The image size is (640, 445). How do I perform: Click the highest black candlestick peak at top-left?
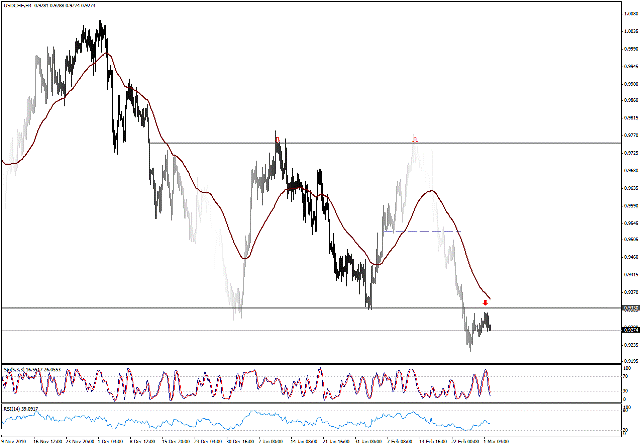pyautogui.click(x=98, y=28)
